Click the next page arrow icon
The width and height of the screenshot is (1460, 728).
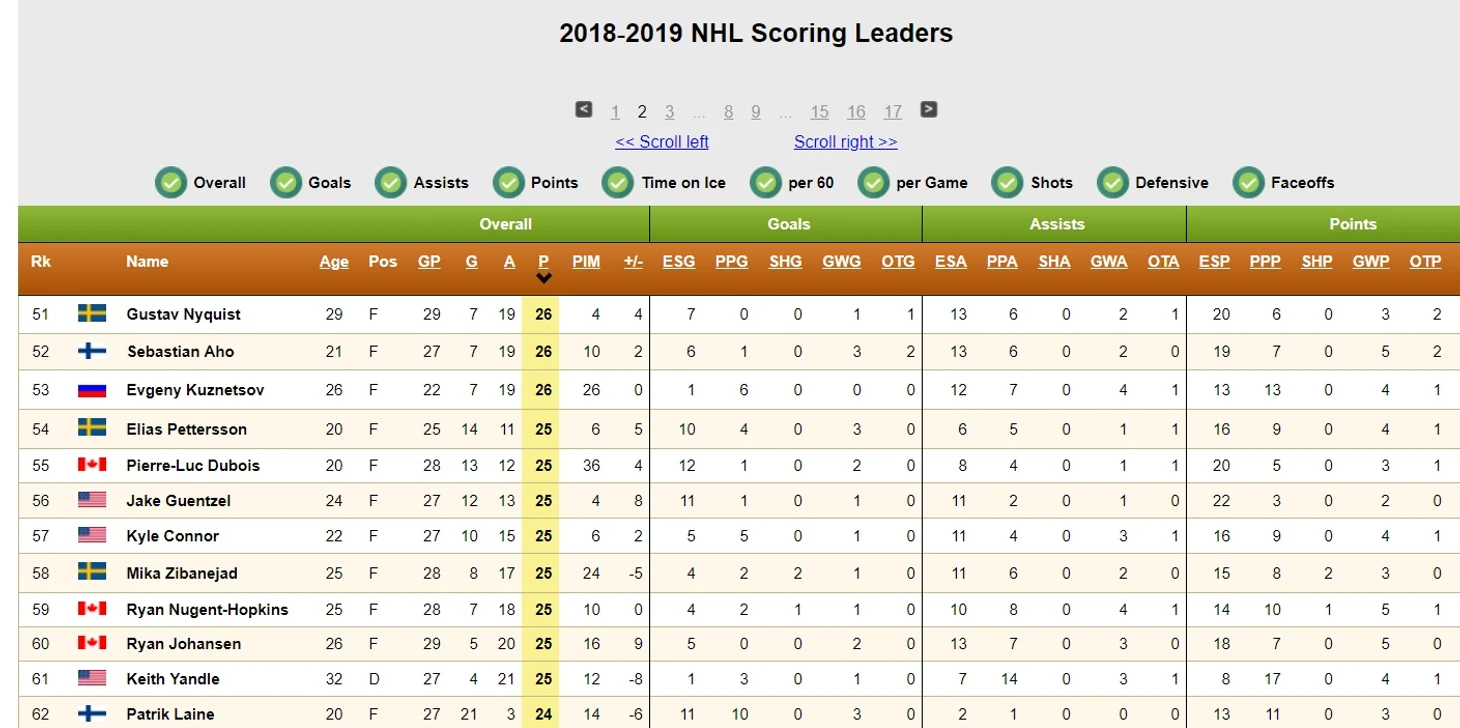[x=928, y=110]
